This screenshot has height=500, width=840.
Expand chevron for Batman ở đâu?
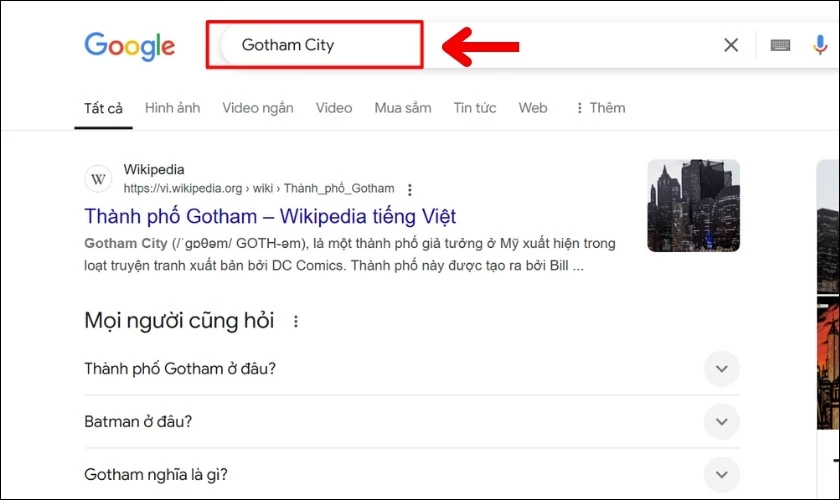(x=722, y=422)
